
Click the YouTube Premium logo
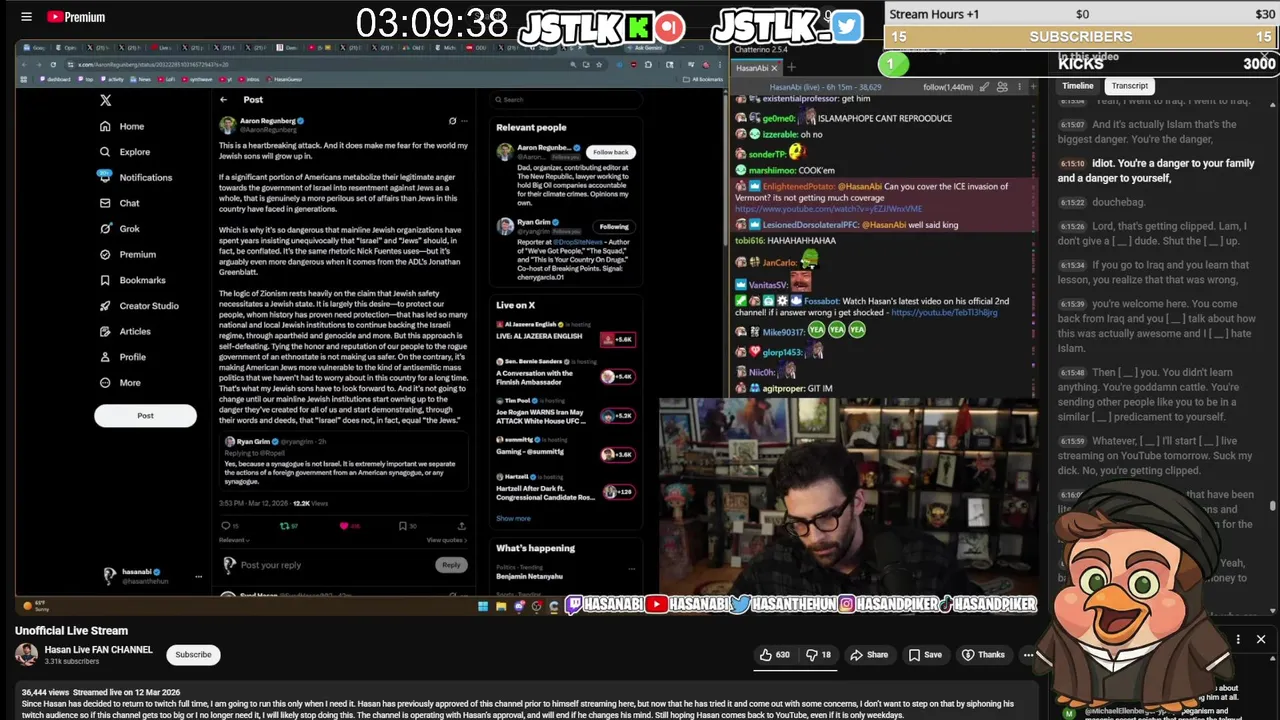point(76,17)
